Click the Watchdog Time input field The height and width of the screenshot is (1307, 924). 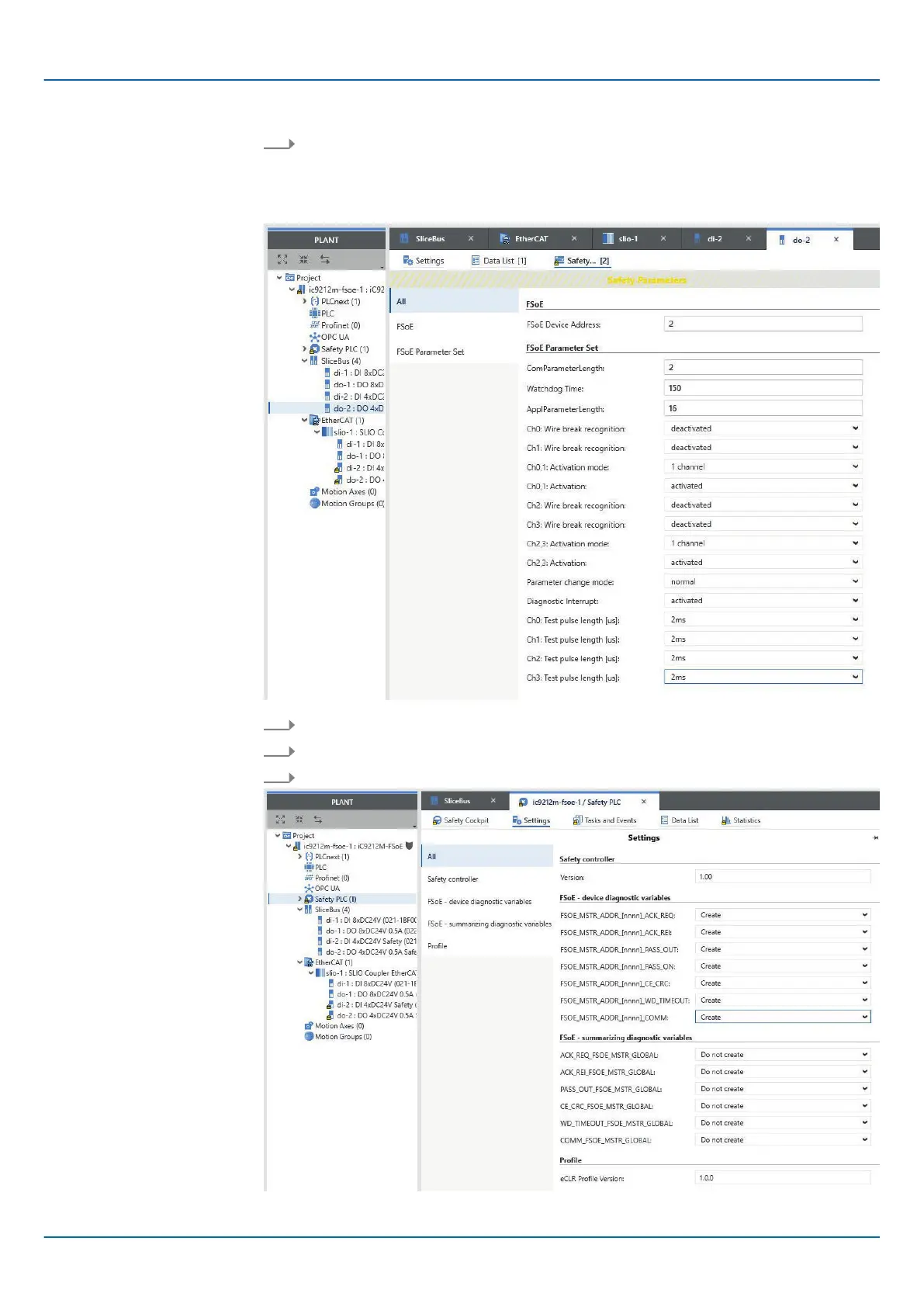tap(763, 388)
